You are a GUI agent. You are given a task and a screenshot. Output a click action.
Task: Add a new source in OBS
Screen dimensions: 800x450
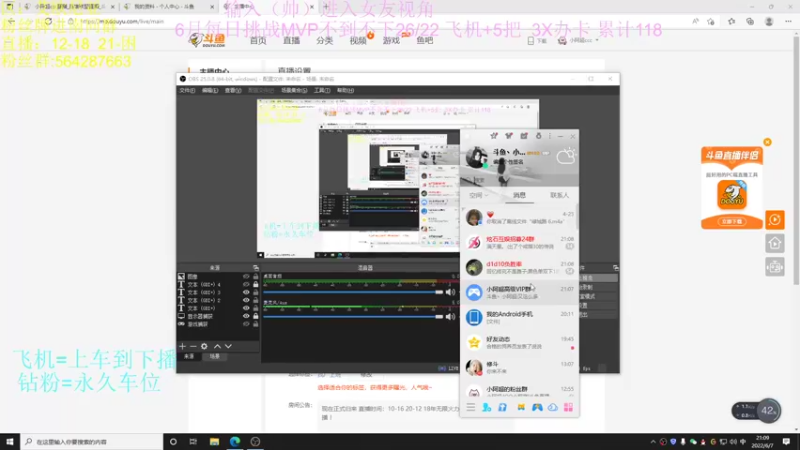click(x=182, y=346)
